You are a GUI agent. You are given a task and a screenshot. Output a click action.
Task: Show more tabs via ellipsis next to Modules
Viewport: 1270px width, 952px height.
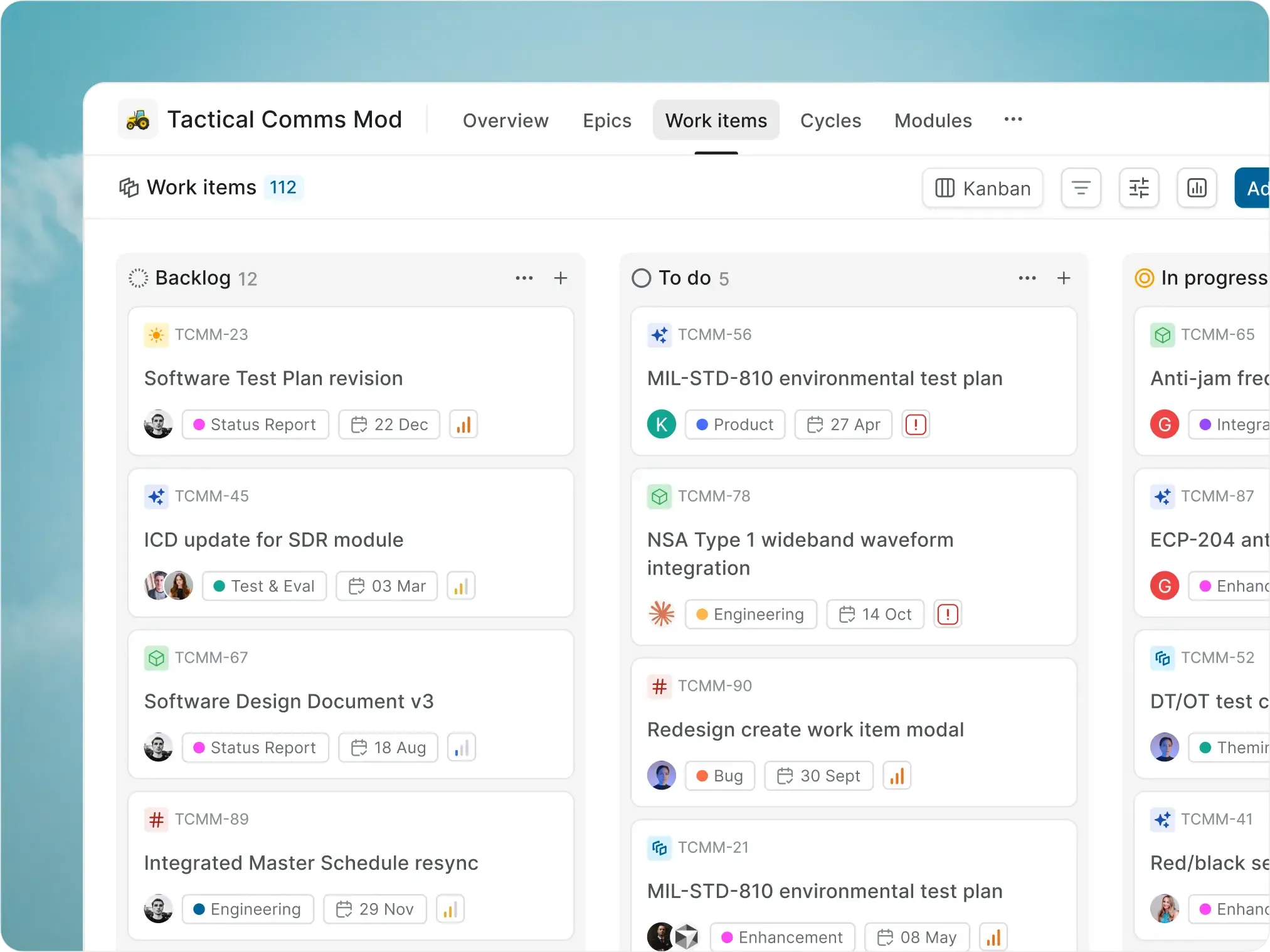pyautogui.click(x=1013, y=119)
